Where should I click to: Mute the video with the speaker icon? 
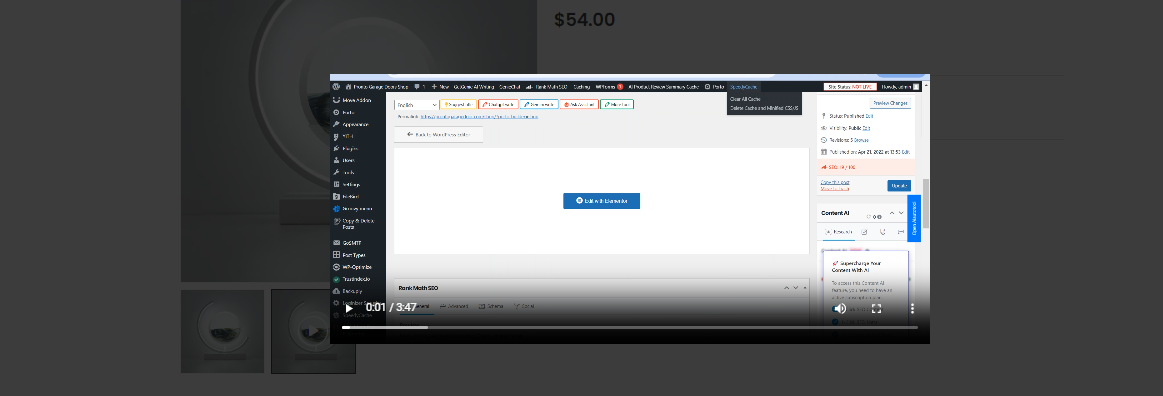[840, 308]
